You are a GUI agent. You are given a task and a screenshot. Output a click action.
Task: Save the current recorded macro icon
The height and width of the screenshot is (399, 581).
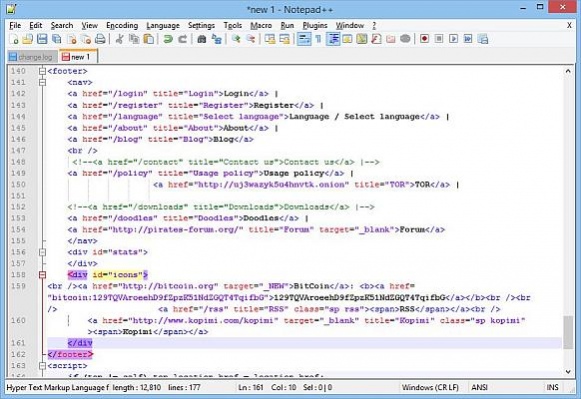(x=483, y=39)
